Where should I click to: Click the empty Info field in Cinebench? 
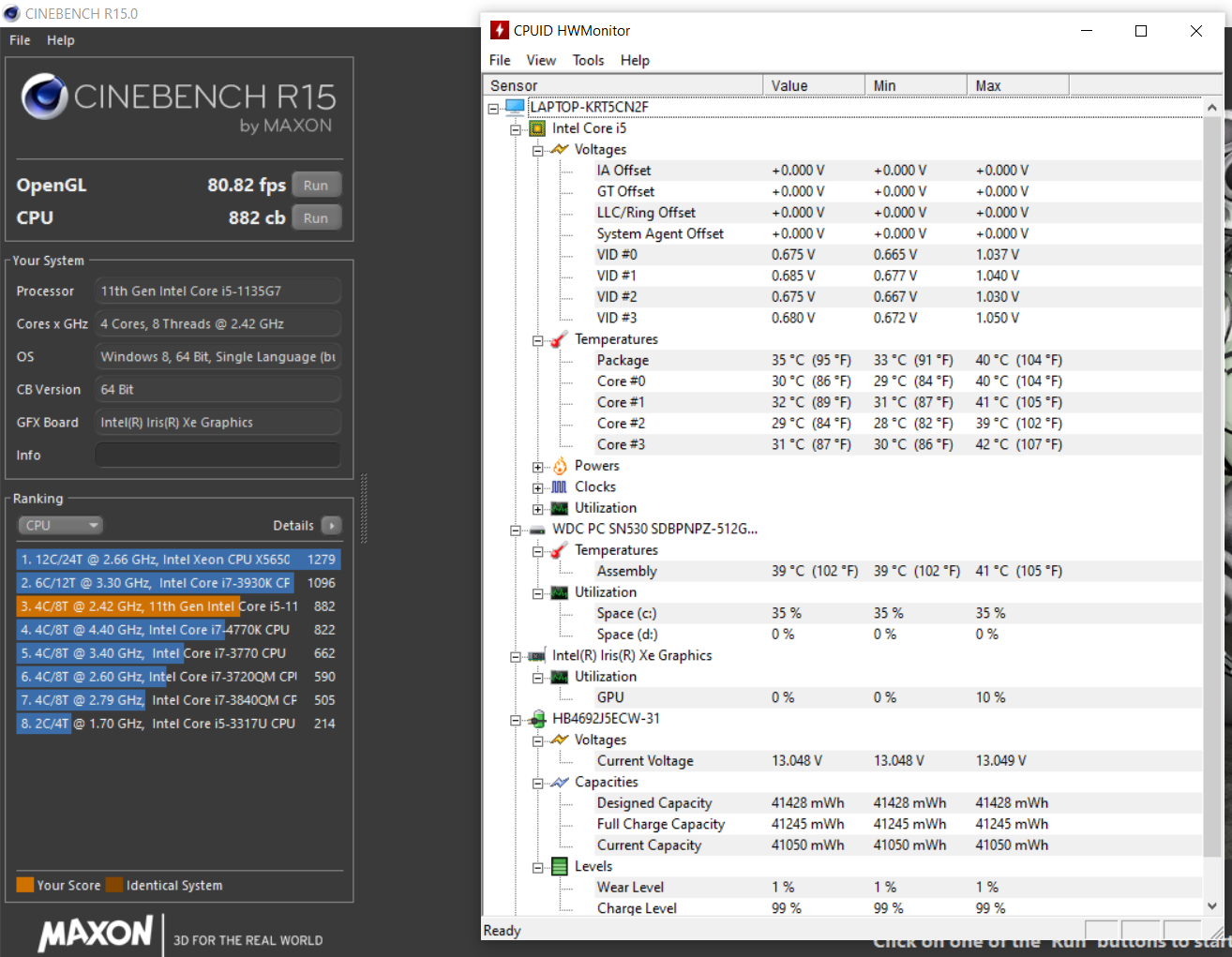coord(218,456)
